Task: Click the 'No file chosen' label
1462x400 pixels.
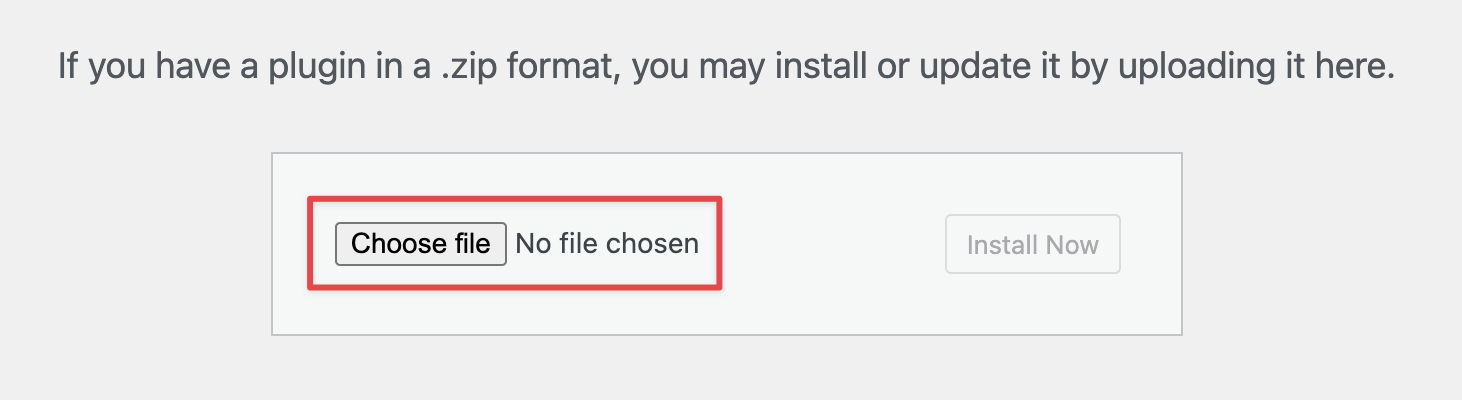Action: click(606, 244)
